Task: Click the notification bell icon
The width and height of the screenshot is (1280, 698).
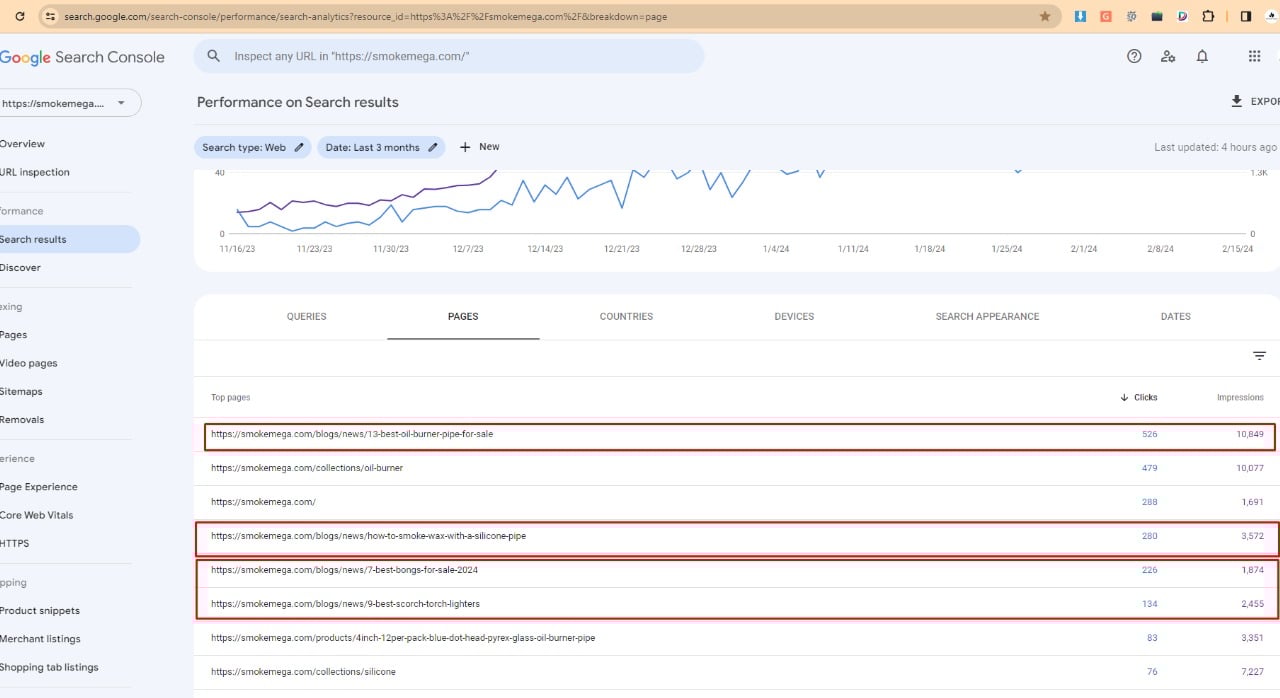Action: (x=1203, y=56)
